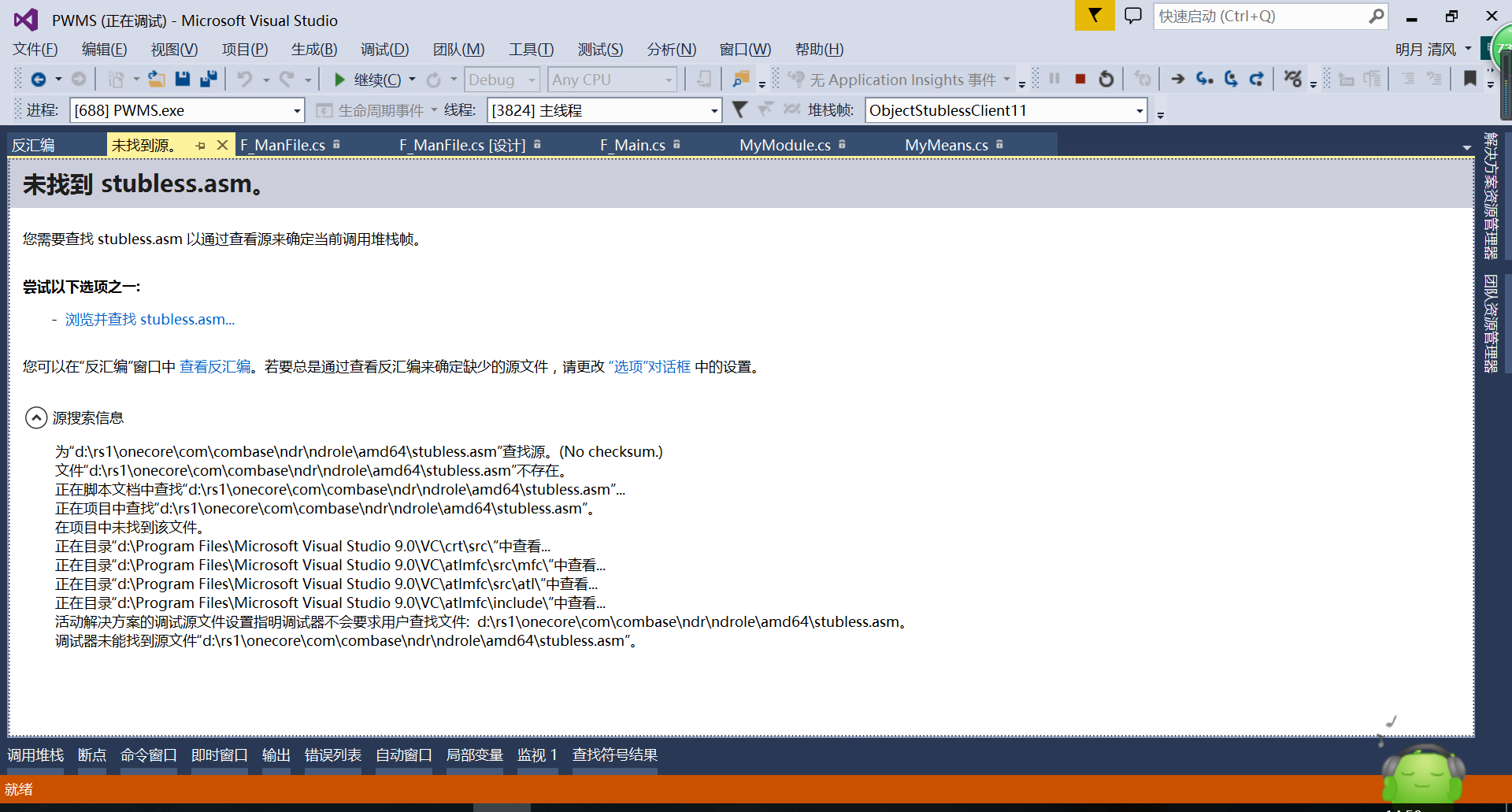The width and height of the screenshot is (1512, 812).
Task: Open the 帮助(H) menu
Action: click(x=820, y=50)
